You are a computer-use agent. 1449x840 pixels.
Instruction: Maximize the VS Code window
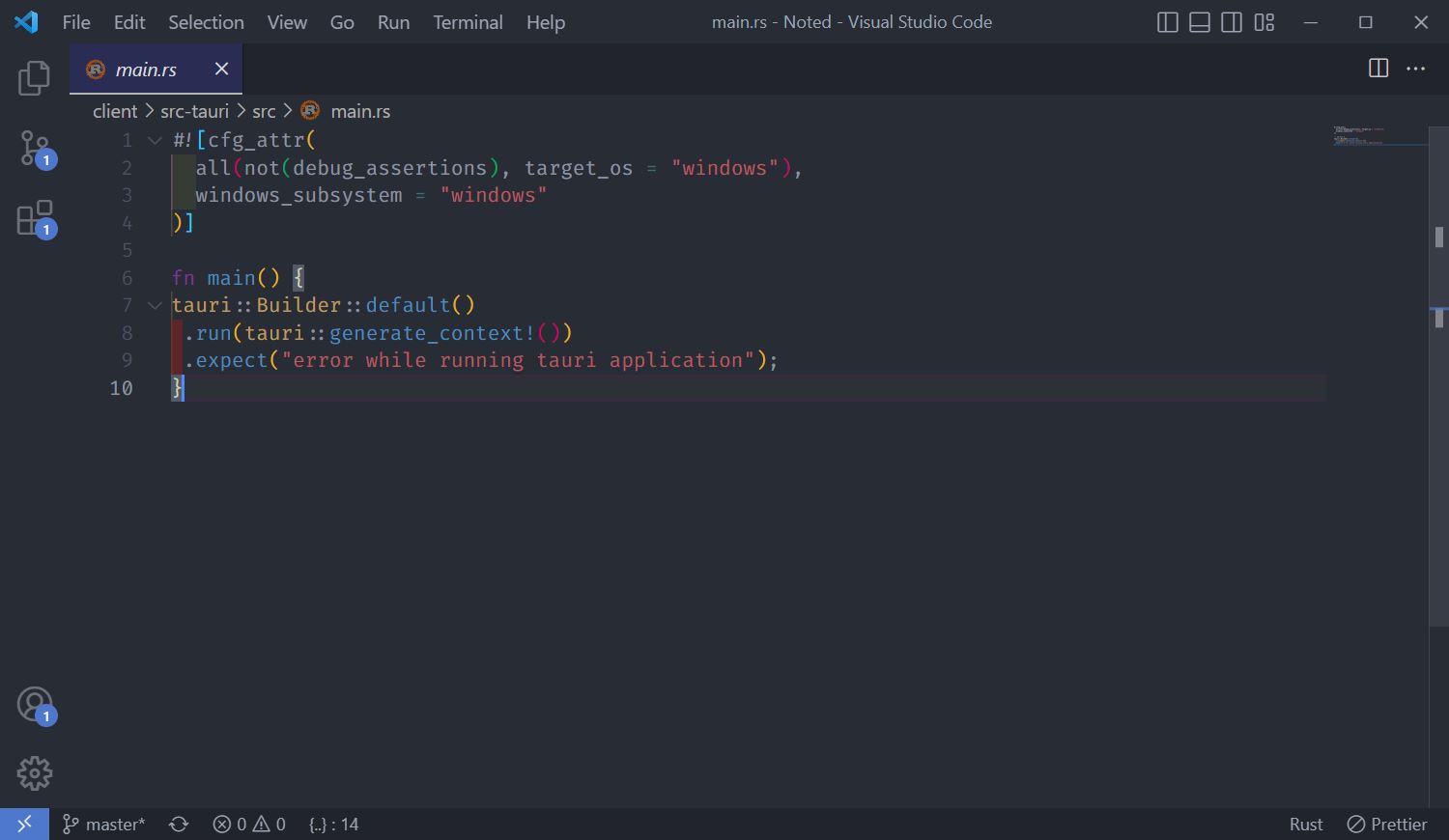(1365, 21)
